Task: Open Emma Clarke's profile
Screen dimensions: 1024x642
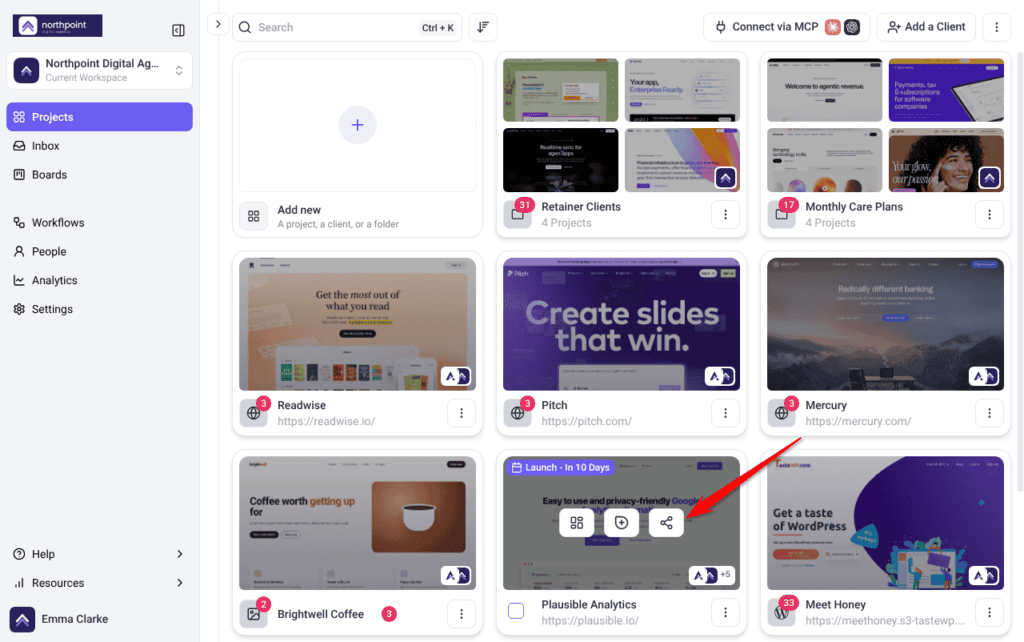Action: [x=59, y=619]
